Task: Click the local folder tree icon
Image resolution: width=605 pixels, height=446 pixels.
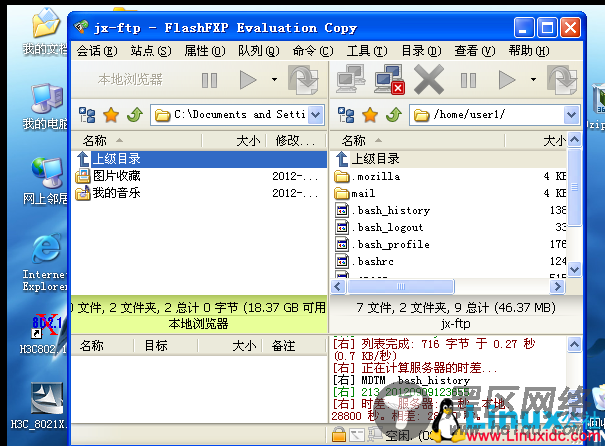Action: pyautogui.click(x=87, y=115)
